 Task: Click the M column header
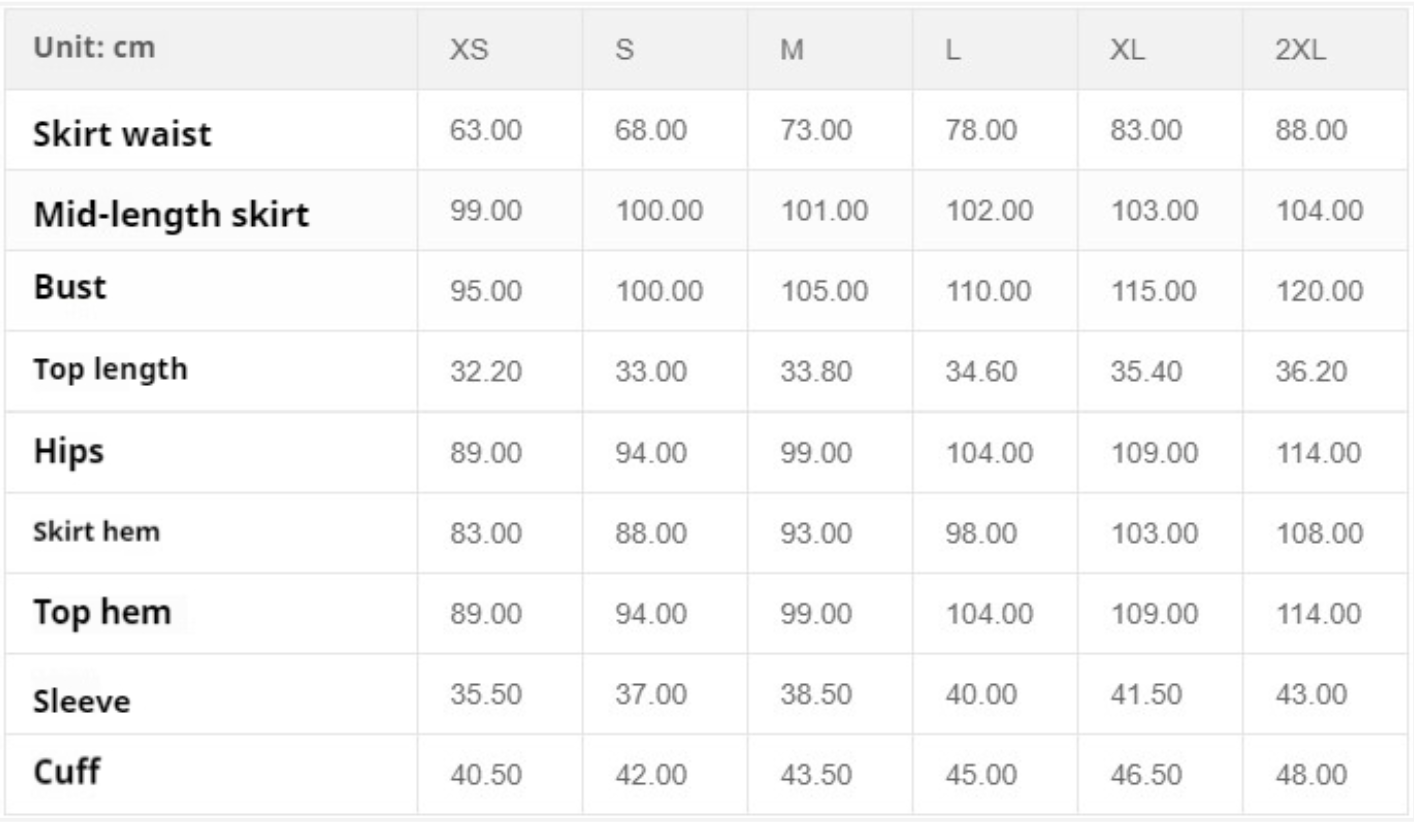[x=792, y=50]
